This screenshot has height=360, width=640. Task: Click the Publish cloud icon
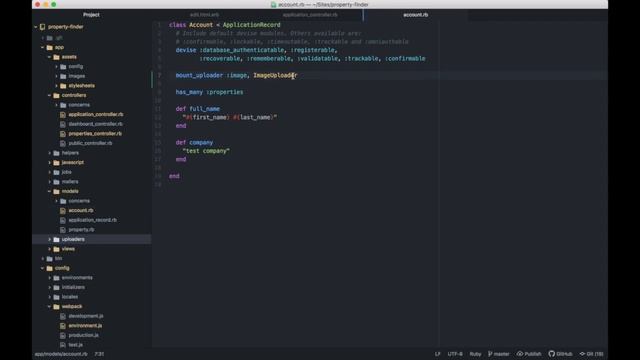click(x=520, y=354)
